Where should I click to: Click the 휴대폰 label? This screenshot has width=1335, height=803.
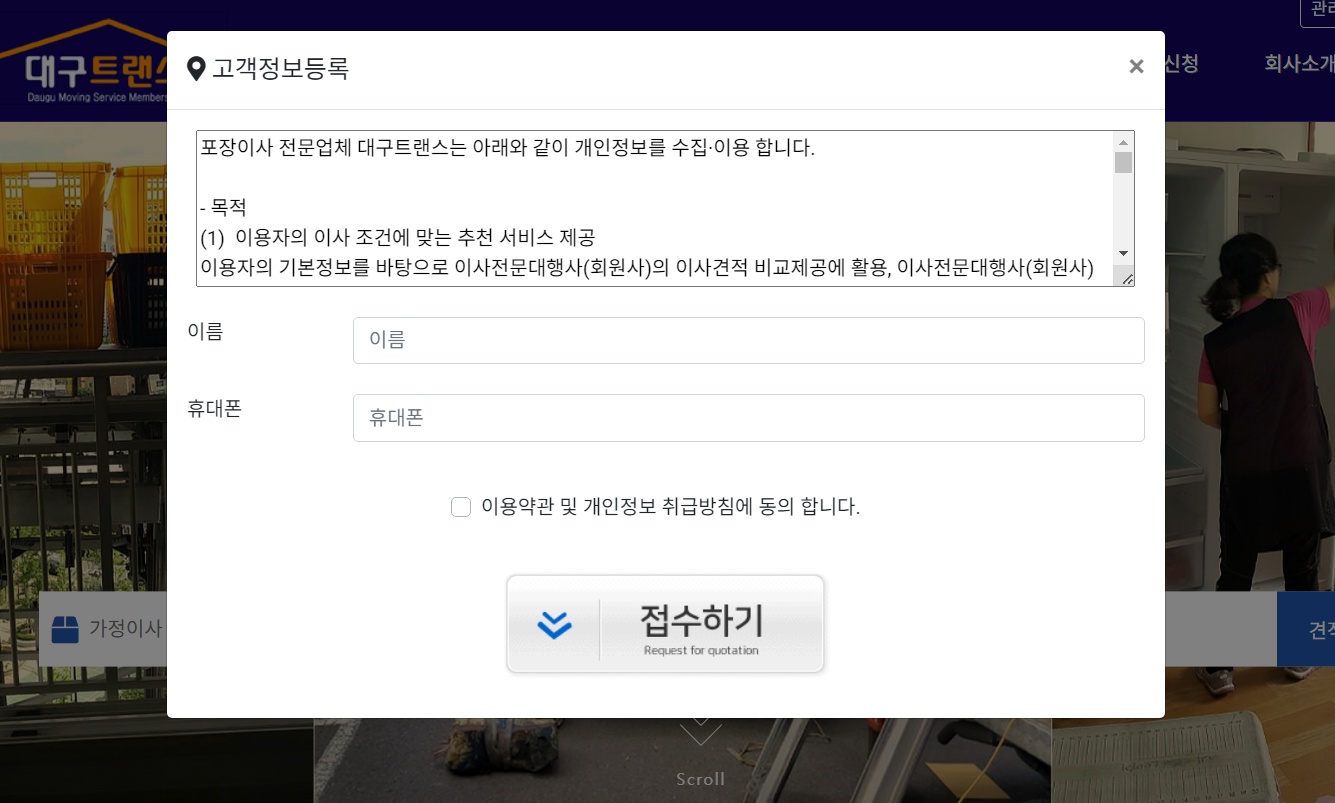[x=214, y=408]
